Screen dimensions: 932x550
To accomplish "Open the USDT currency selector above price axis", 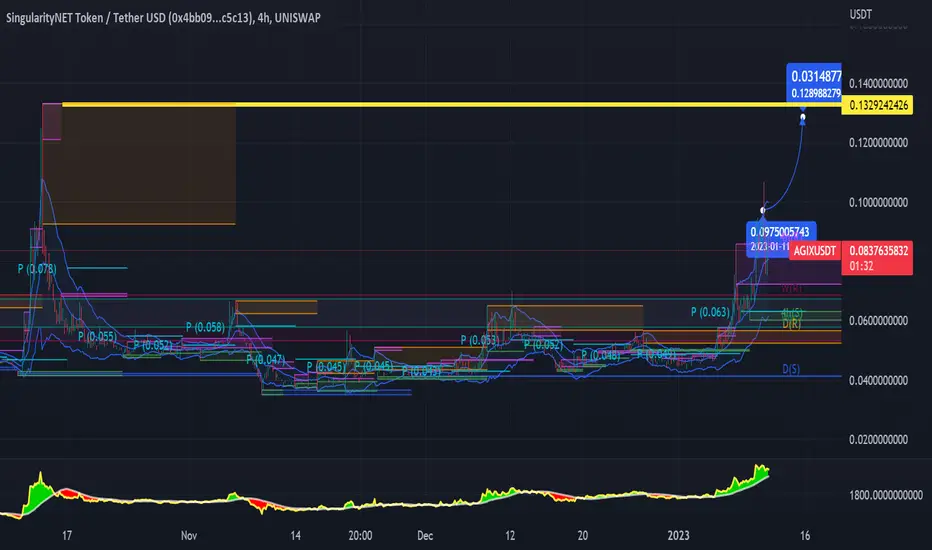I will pos(861,15).
